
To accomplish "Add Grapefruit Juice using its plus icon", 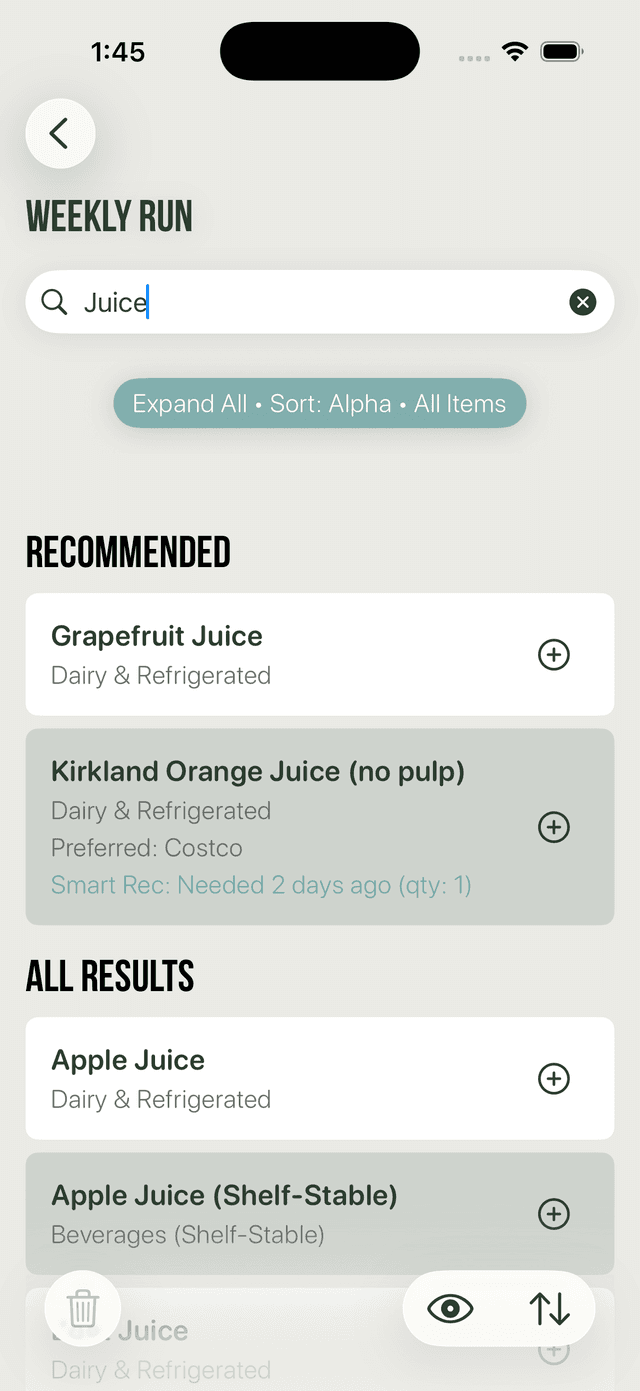I will [554, 654].
